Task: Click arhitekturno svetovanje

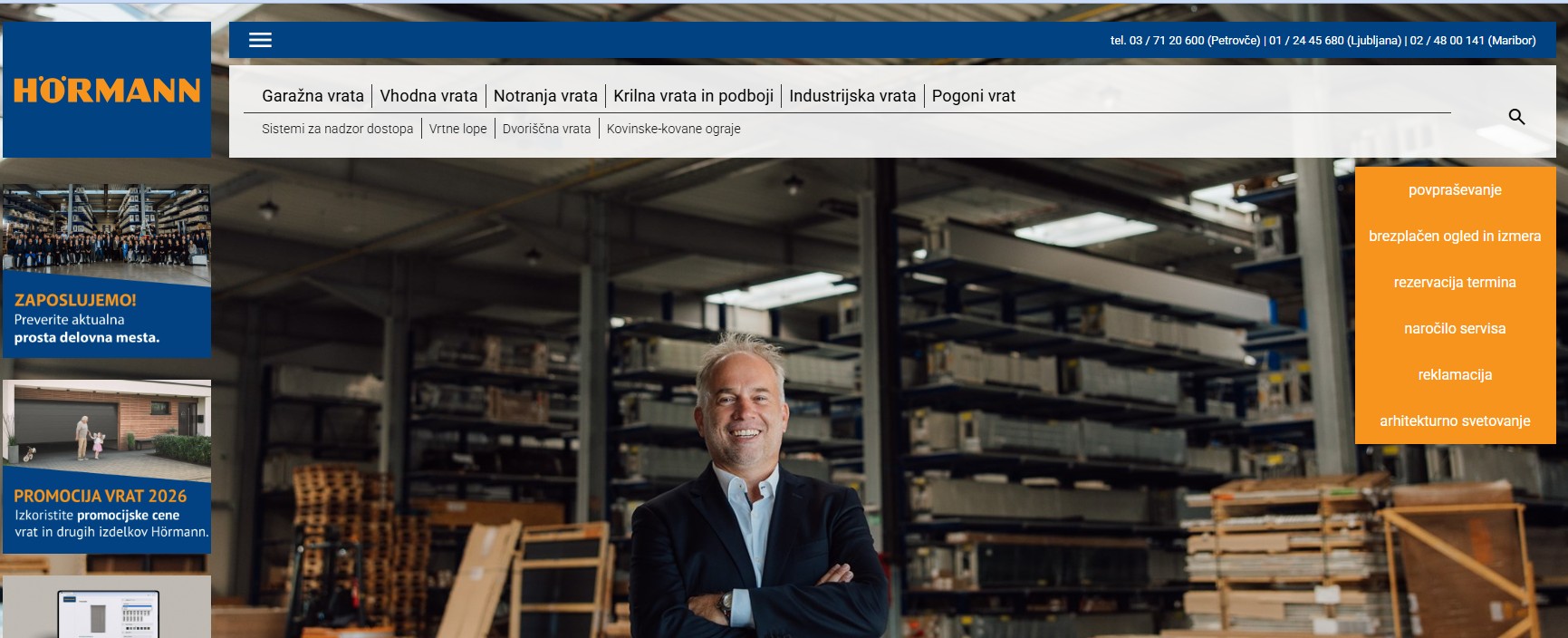Action: [x=1455, y=421]
